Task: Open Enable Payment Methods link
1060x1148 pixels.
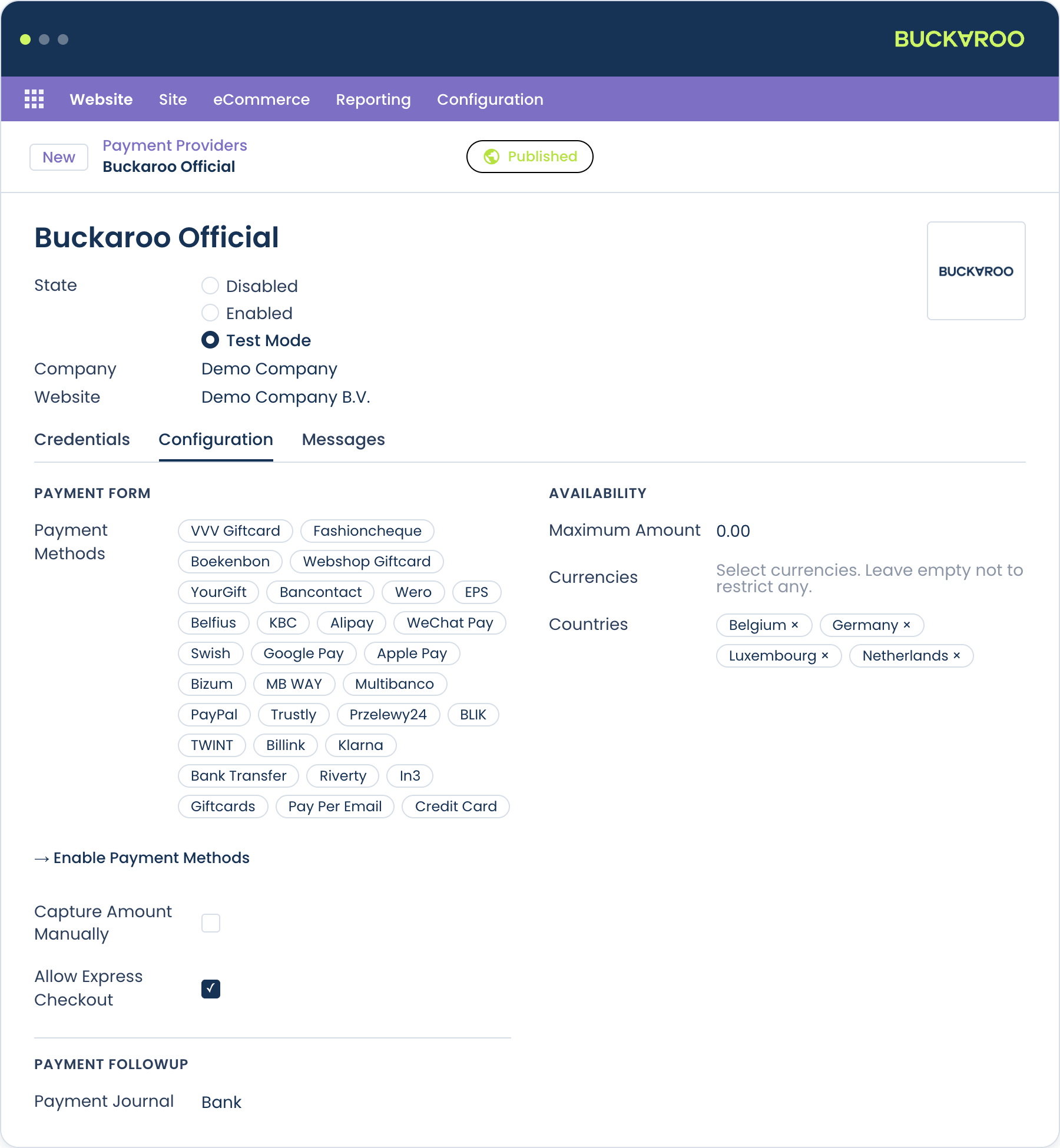Action: click(x=142, y=858)
